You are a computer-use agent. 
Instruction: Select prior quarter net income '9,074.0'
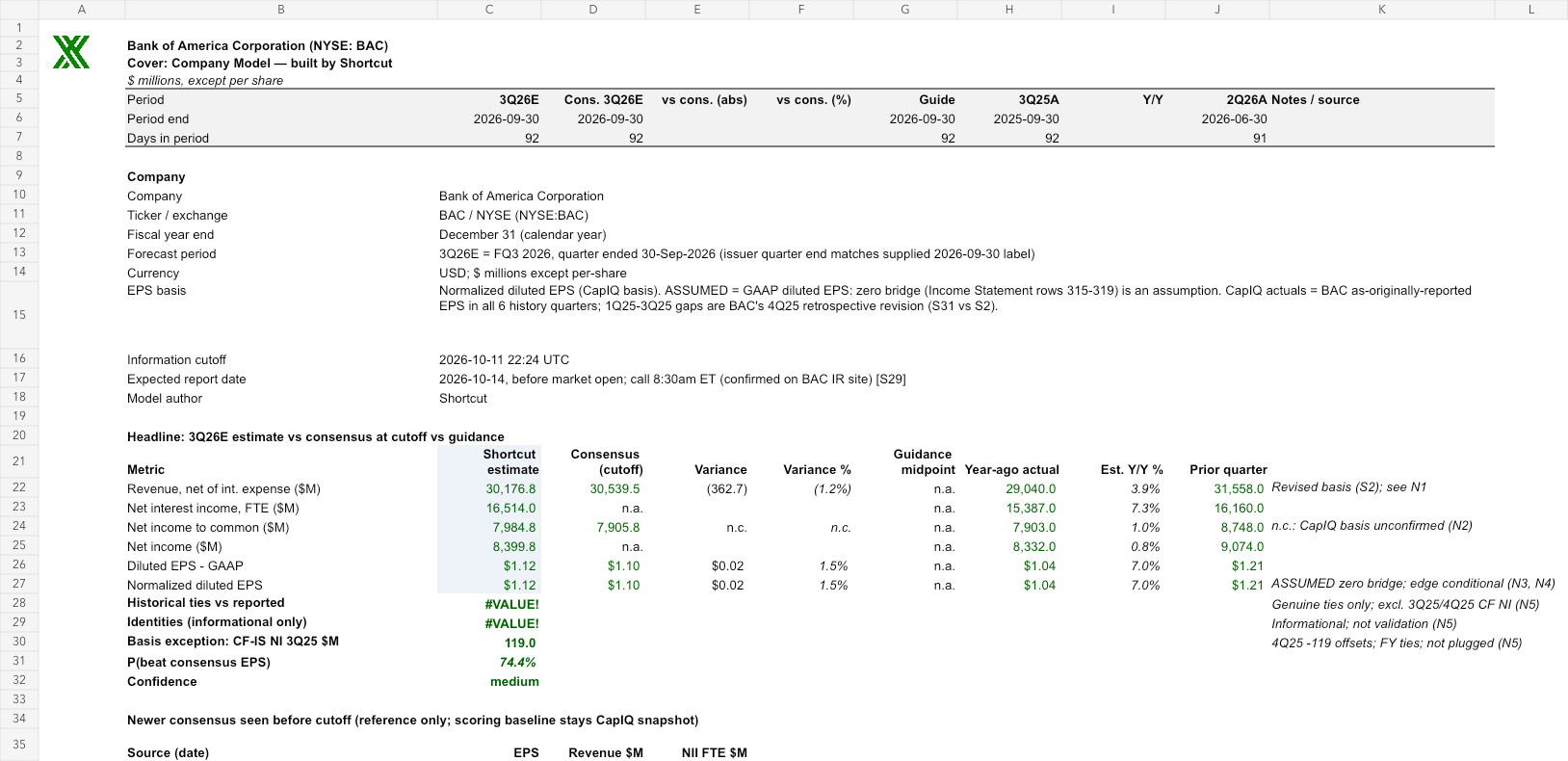coord(1242,547)
